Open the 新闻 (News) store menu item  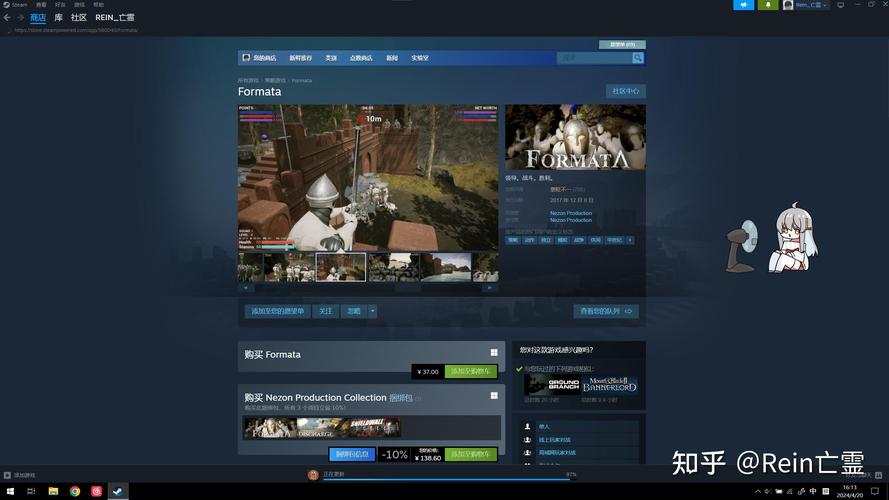[x=392, y=58]
